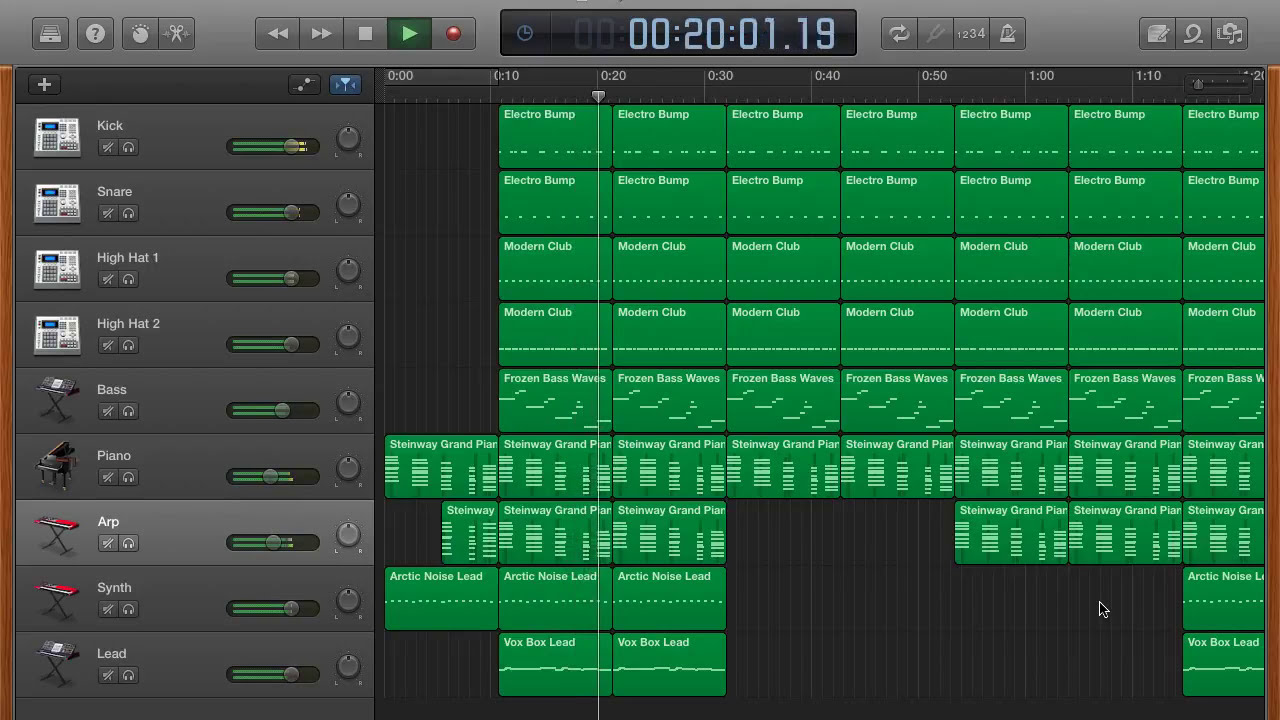This screenshot has width=1280, height=720.
Task: Start recording with the Record button
Action: (x=453, y=34)
